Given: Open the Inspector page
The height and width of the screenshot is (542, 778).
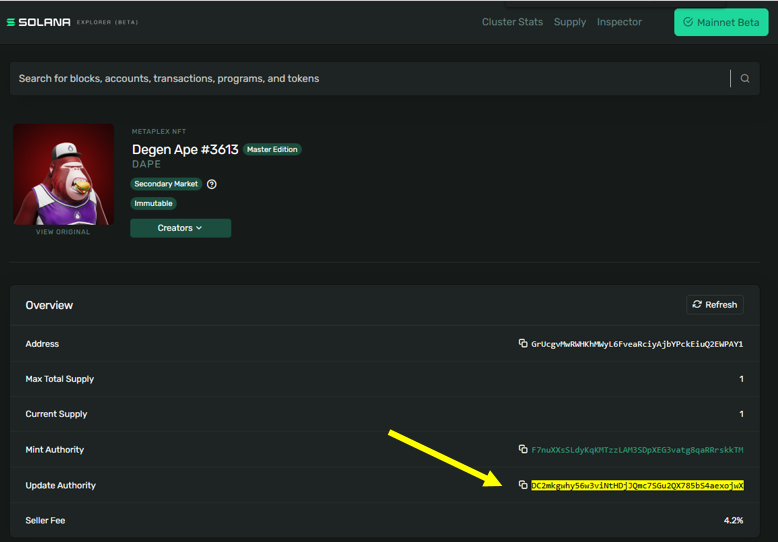Looking at the screenshot, I should [619, 22].
